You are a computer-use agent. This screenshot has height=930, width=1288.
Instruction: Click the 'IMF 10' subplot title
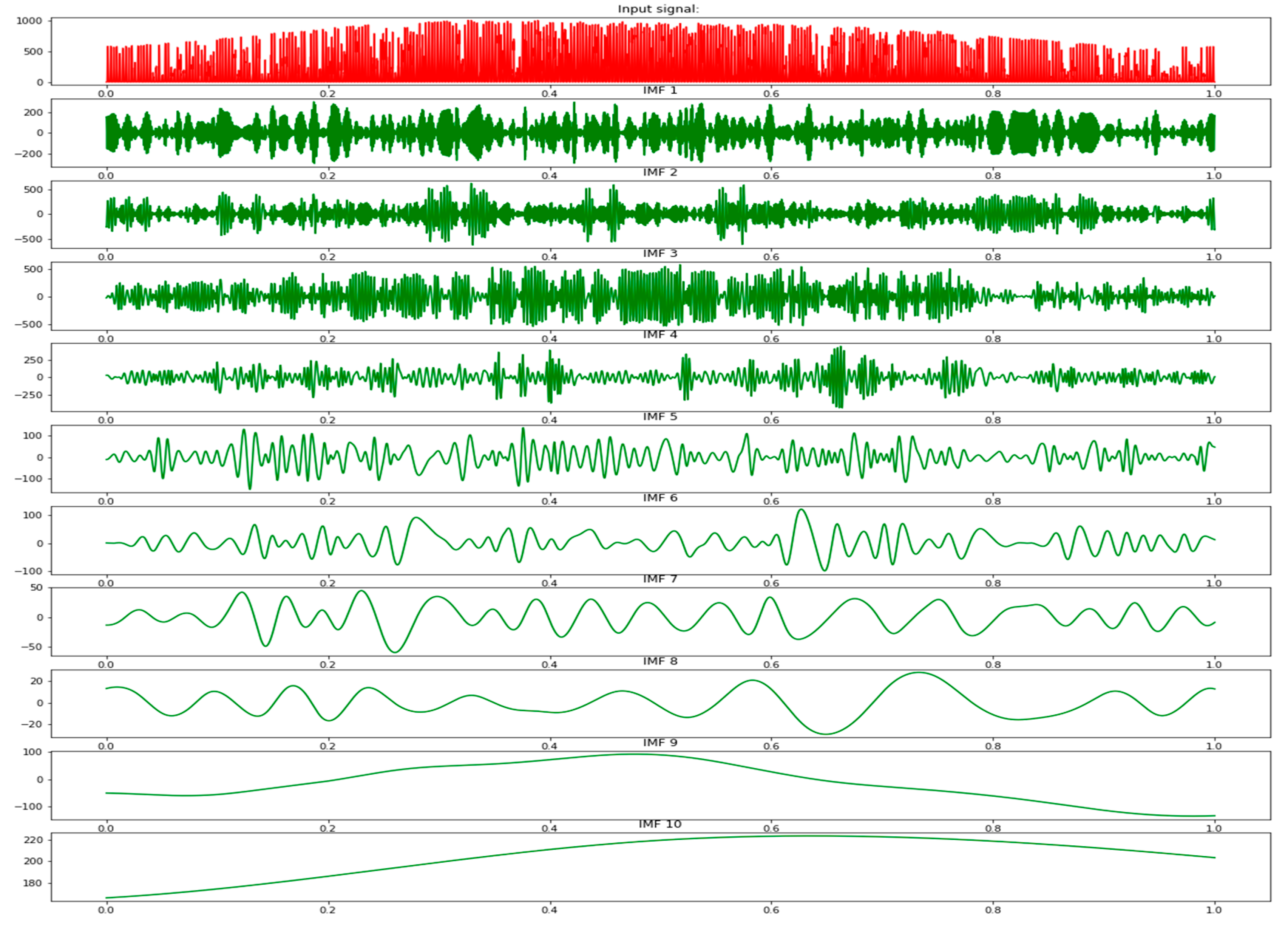pos(660,824)
